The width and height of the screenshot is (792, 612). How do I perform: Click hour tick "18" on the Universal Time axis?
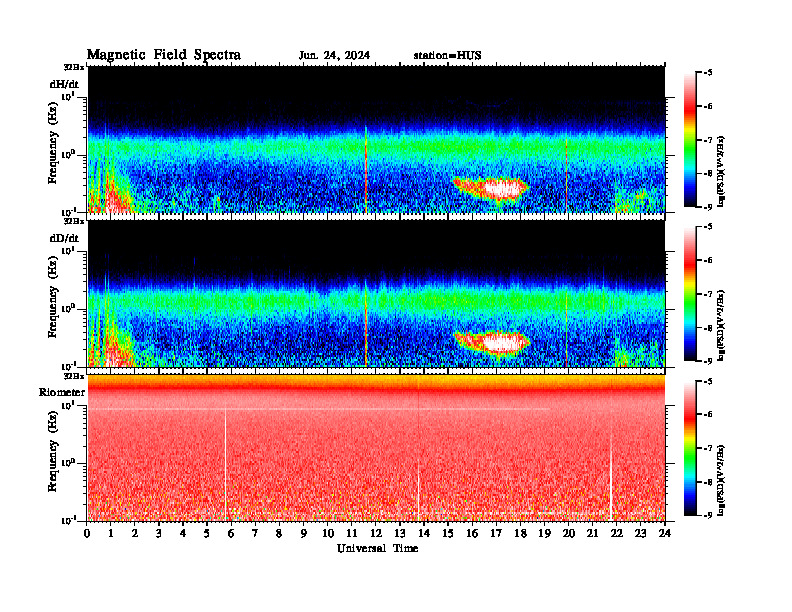[x=520, y=534]
